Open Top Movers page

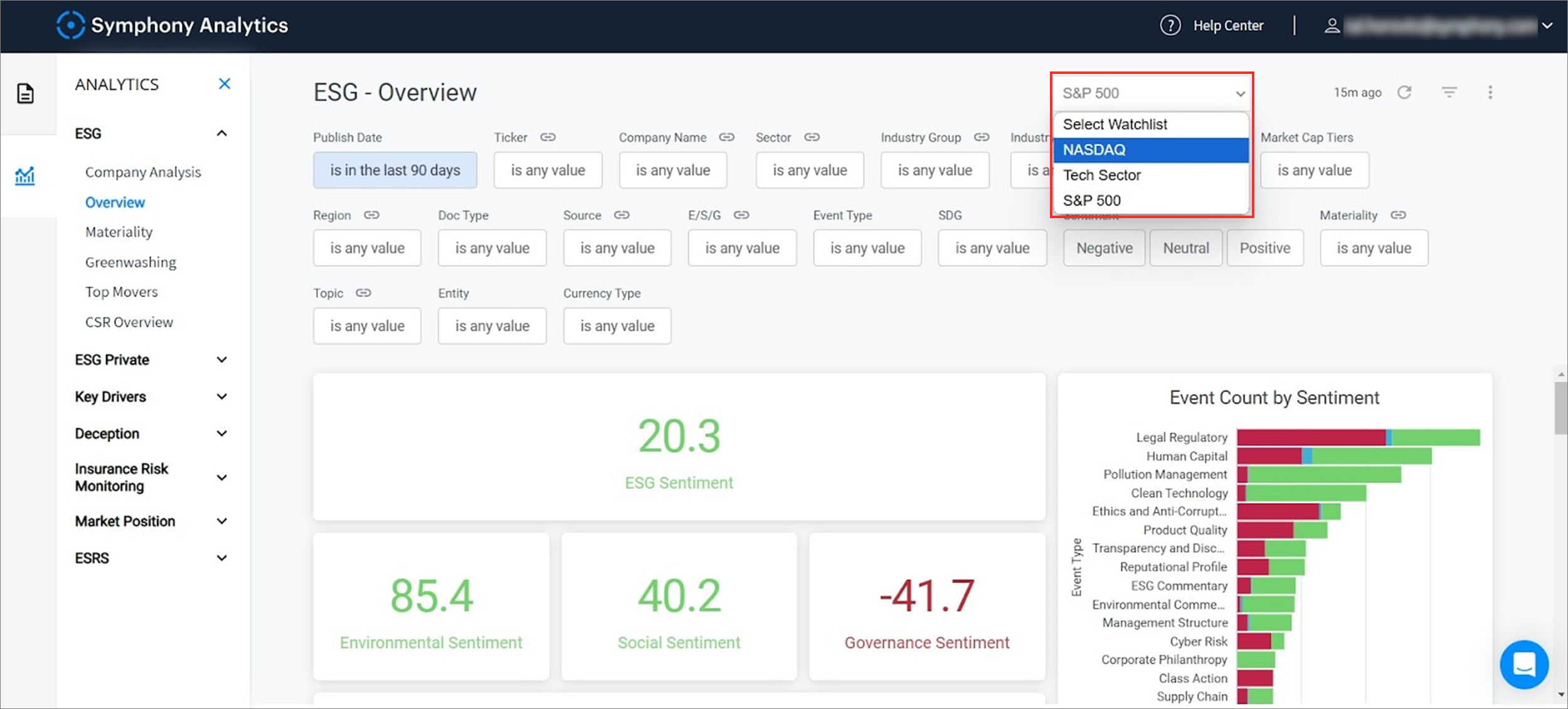[x=122, y=292]
